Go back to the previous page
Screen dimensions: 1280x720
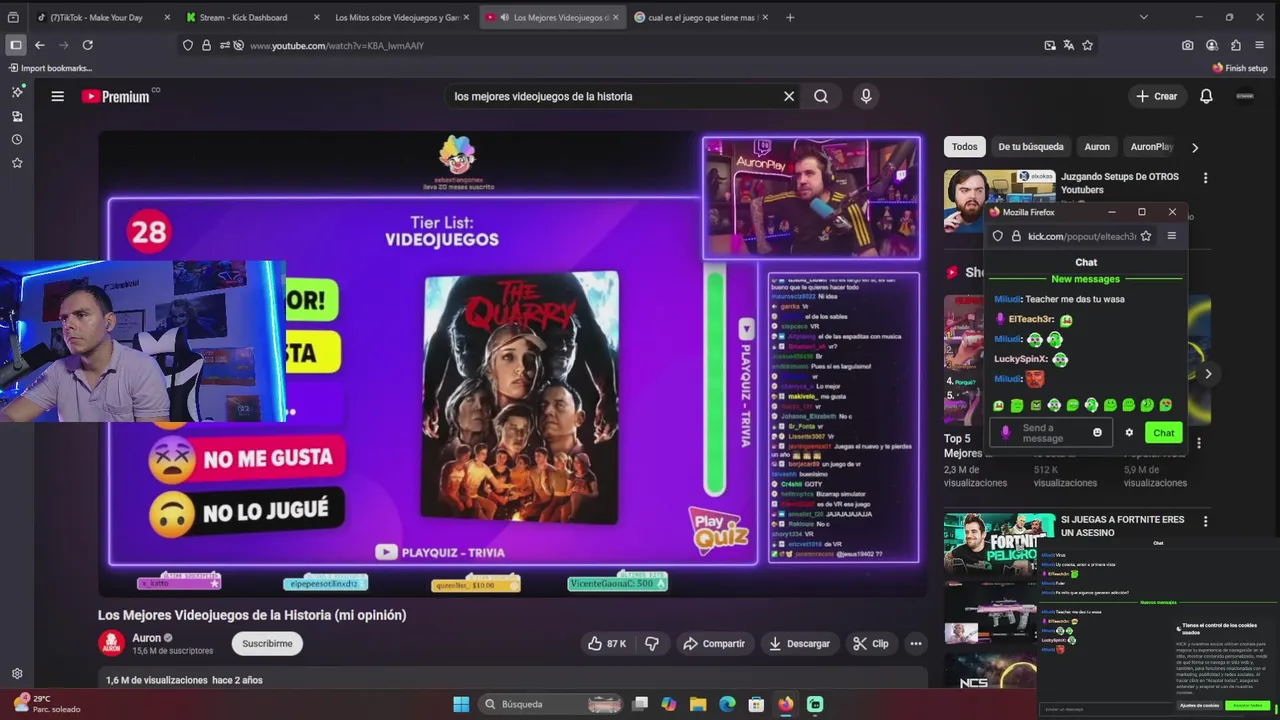[x=40, y=45]
